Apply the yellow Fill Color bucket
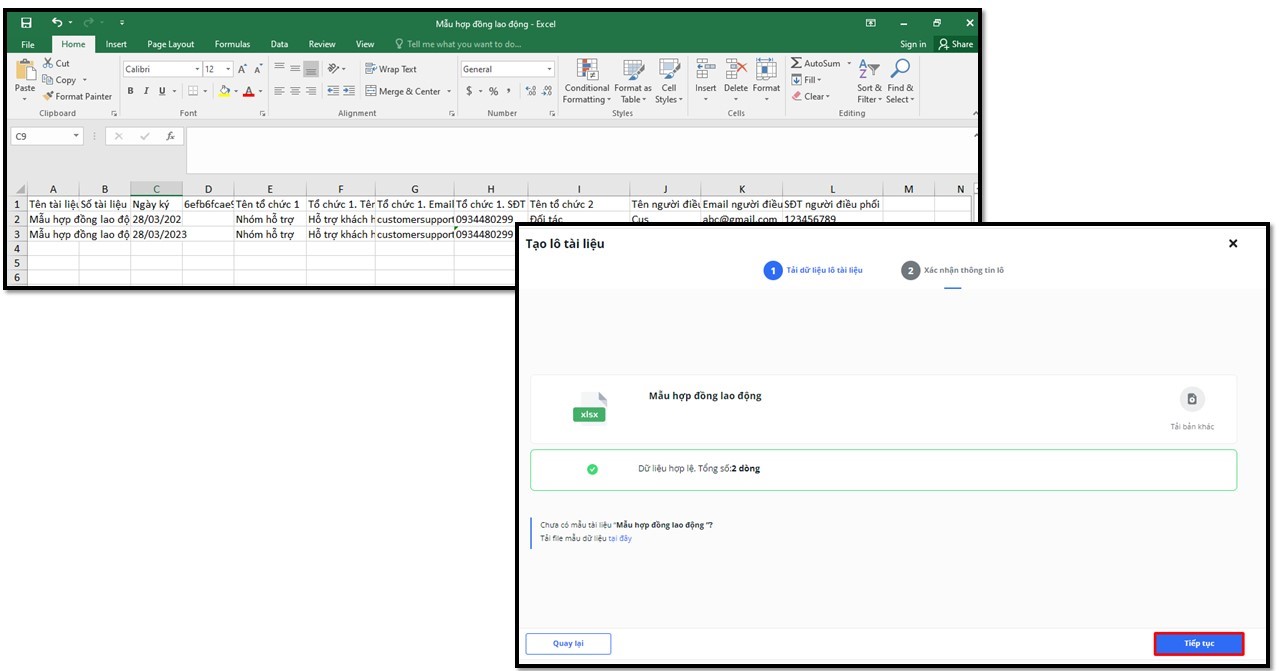This screenshot has height=671, width=1280. [x=224, y=91]
